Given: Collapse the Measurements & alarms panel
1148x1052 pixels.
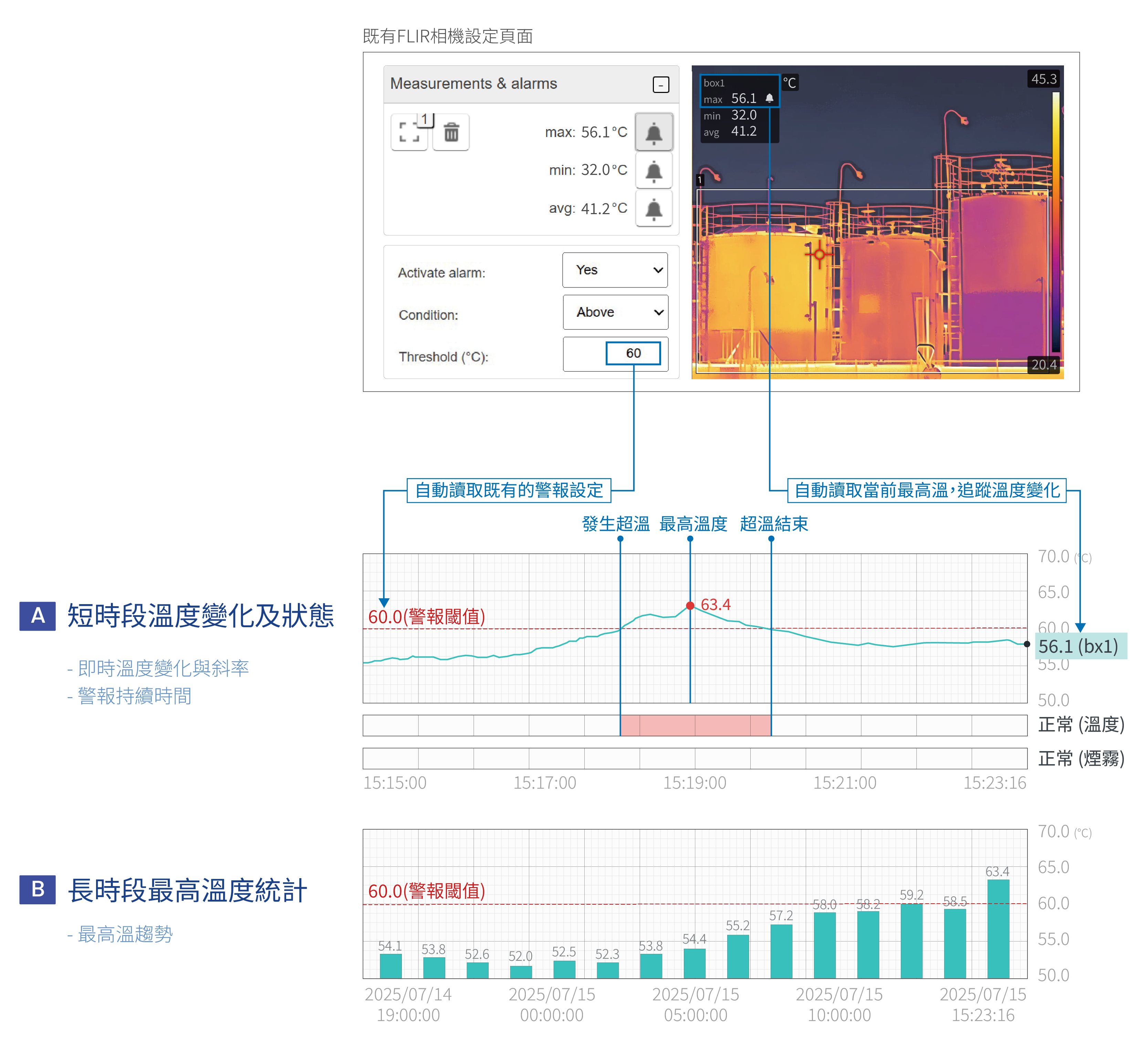Looking at the screenshot, I should point(660,85).
